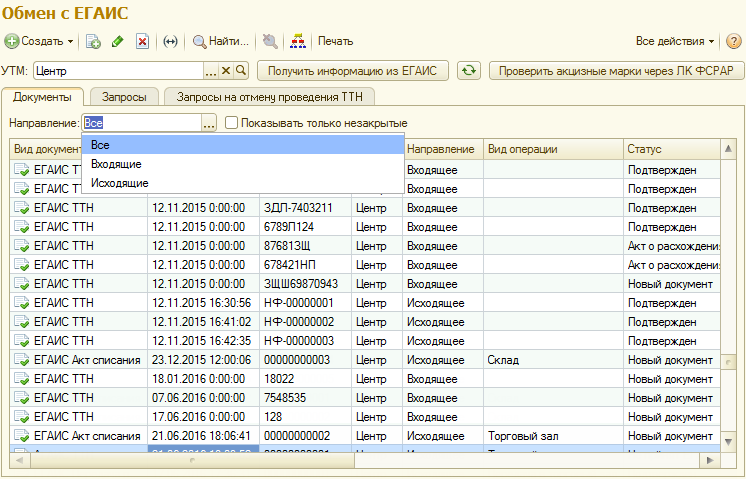Click the green refresh arrows button
Image resolution: width=746 pixels, height=479 pixels.
pos(468,71)
